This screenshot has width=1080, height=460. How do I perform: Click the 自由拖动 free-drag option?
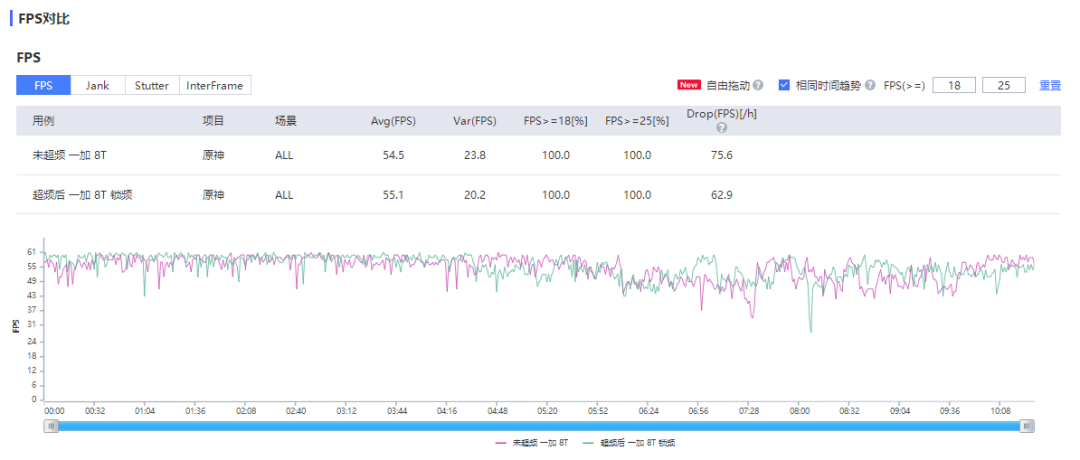[x=728, y=86]
